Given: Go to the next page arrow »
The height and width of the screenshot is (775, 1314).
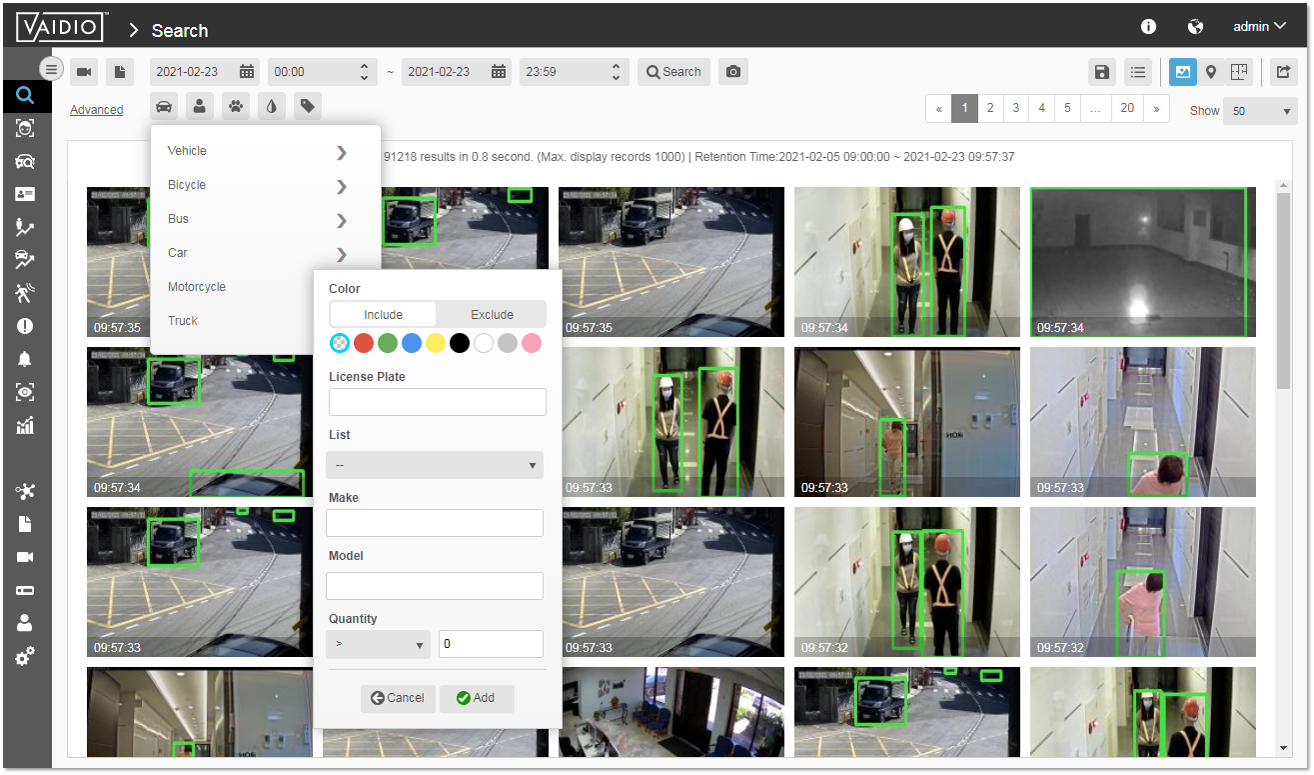Looking at the screenshot, I should [x=1157, y=108].
